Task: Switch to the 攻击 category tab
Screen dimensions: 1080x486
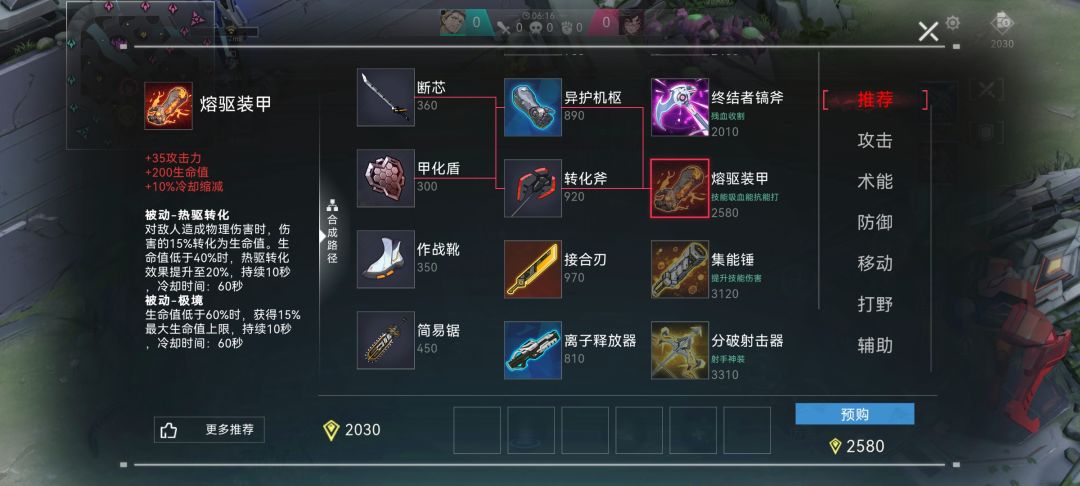Action: (x=875, y=140)
